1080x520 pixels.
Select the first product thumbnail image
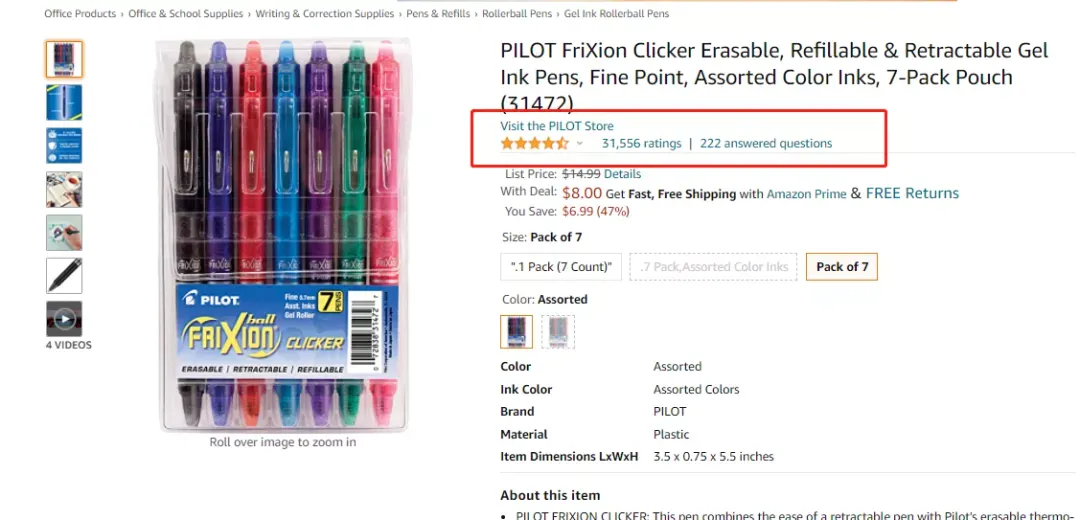[64, 59]
